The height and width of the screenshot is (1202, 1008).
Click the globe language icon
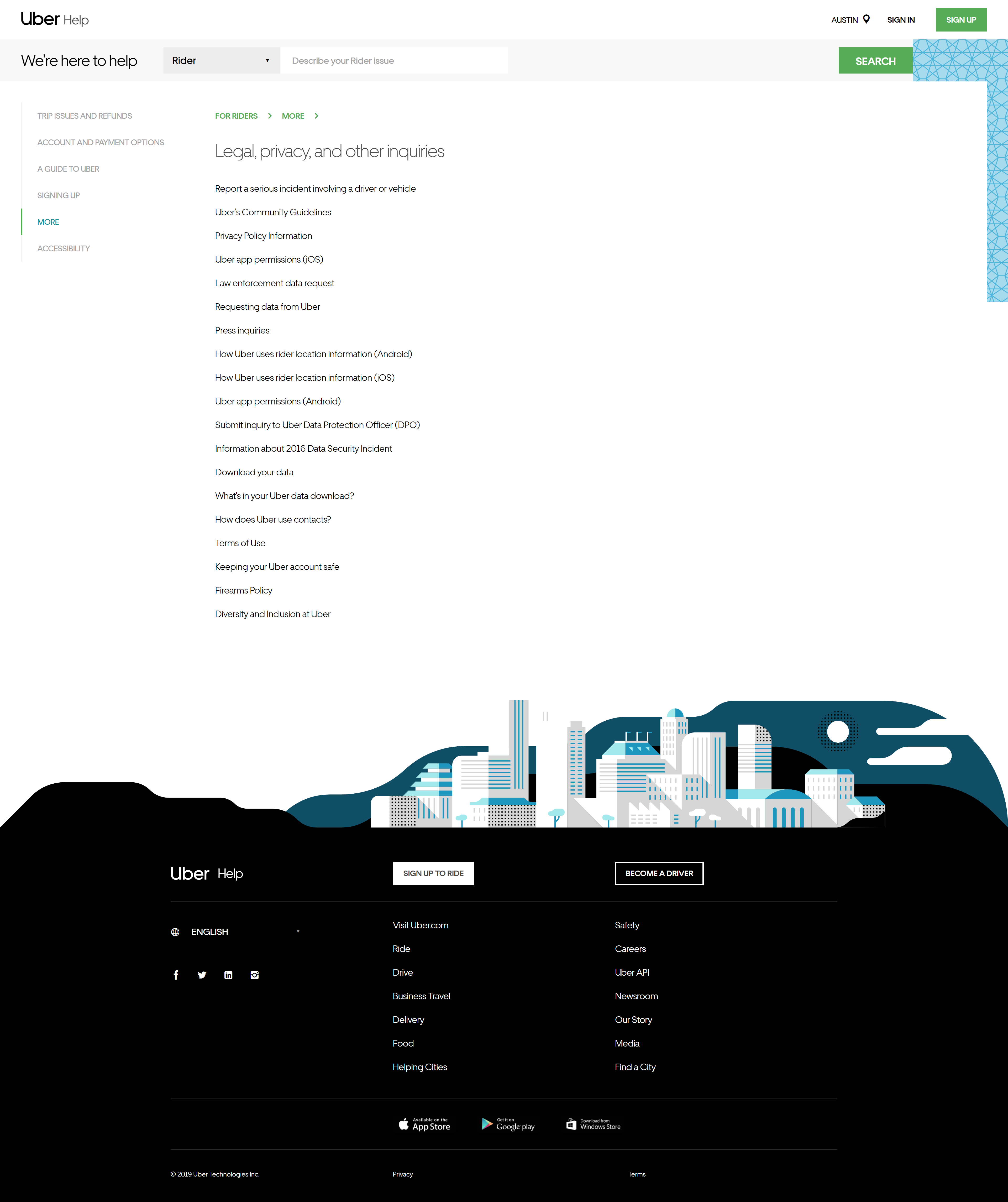point(175,932)
